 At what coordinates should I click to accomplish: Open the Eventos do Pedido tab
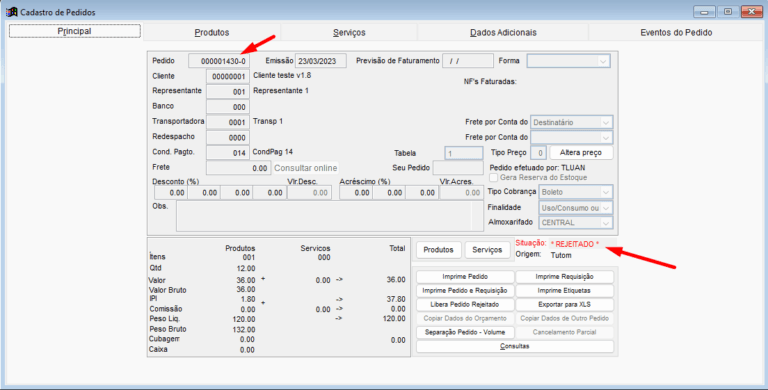click(x=676, y=33)
